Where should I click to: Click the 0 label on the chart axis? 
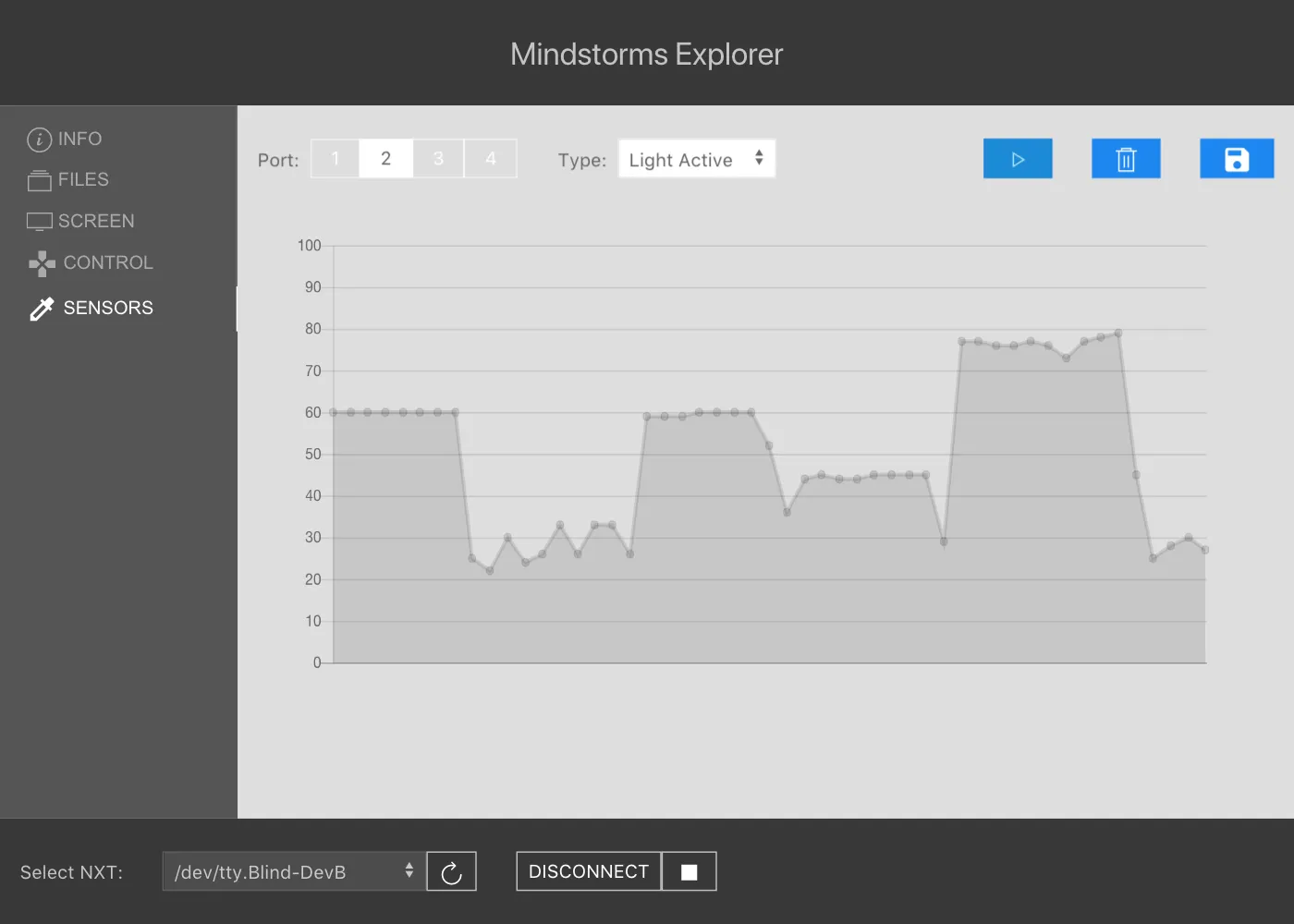pyautogui.click(x=317, y=663)
